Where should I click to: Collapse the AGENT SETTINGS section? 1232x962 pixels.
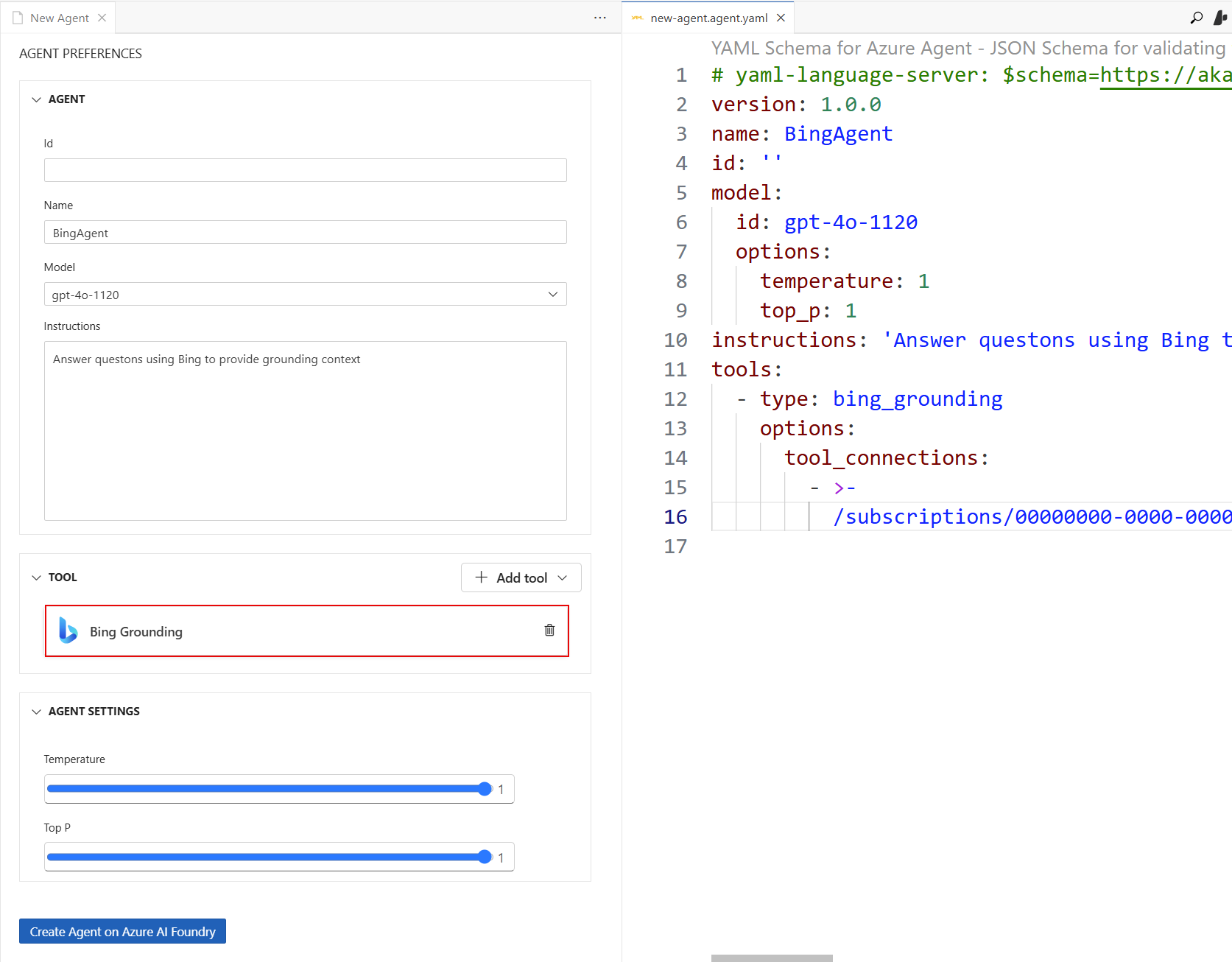pos(36,712)
